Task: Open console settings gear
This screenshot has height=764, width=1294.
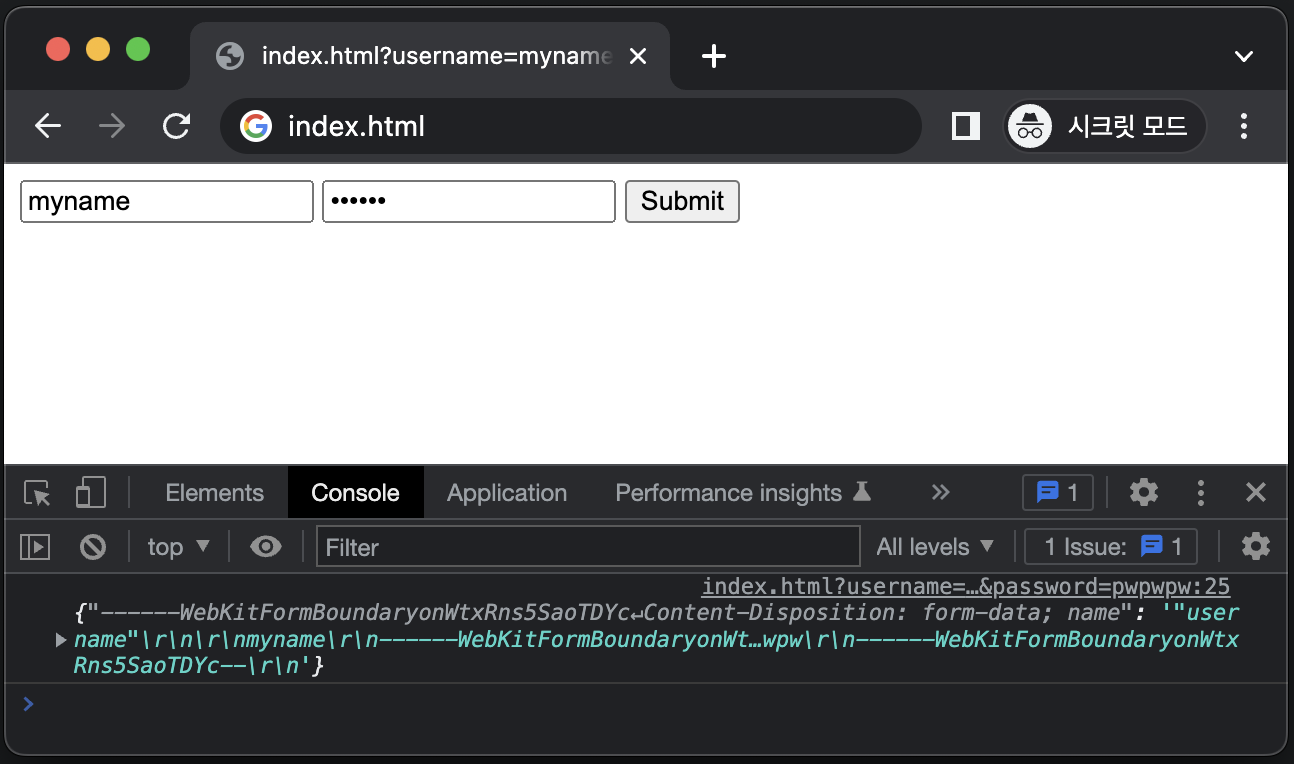Action: [x=1256, y=546]
